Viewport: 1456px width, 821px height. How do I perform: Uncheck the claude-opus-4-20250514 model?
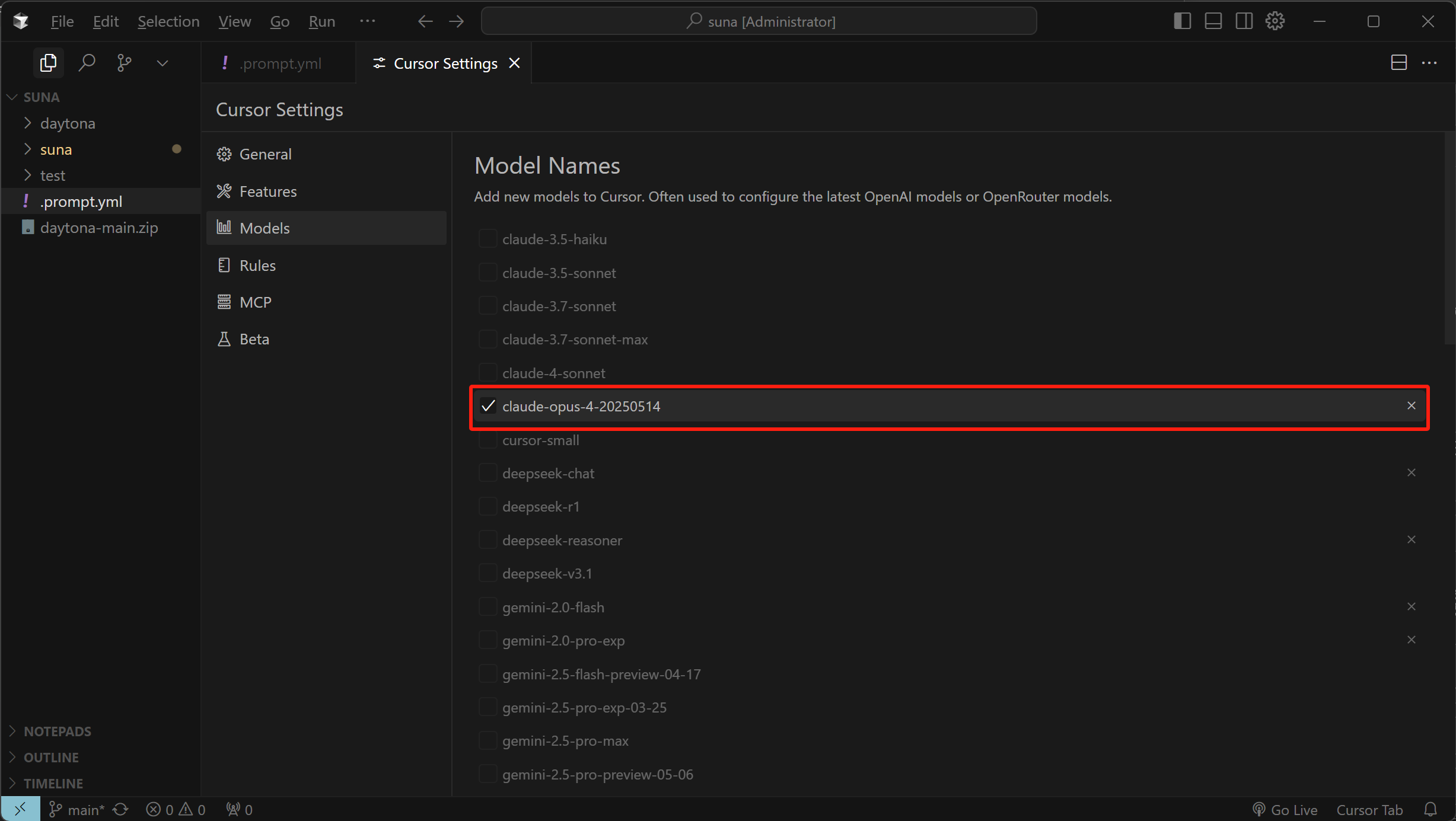click(488, 406)
